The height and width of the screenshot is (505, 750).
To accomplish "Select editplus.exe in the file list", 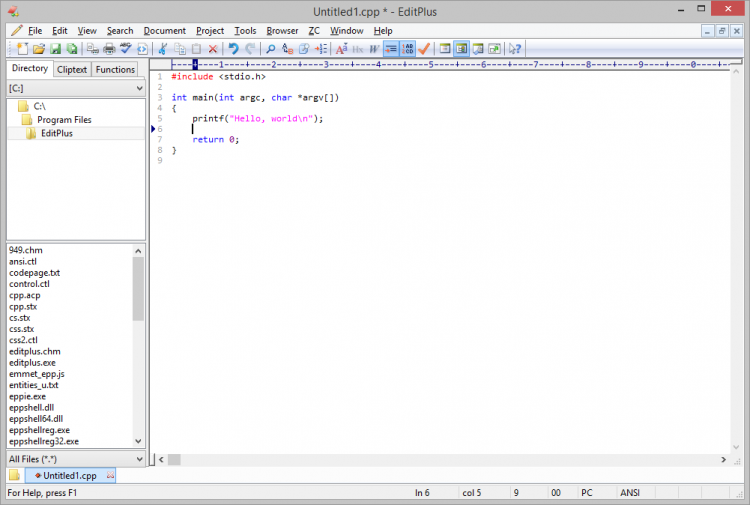I will click(x=33, y=362).
